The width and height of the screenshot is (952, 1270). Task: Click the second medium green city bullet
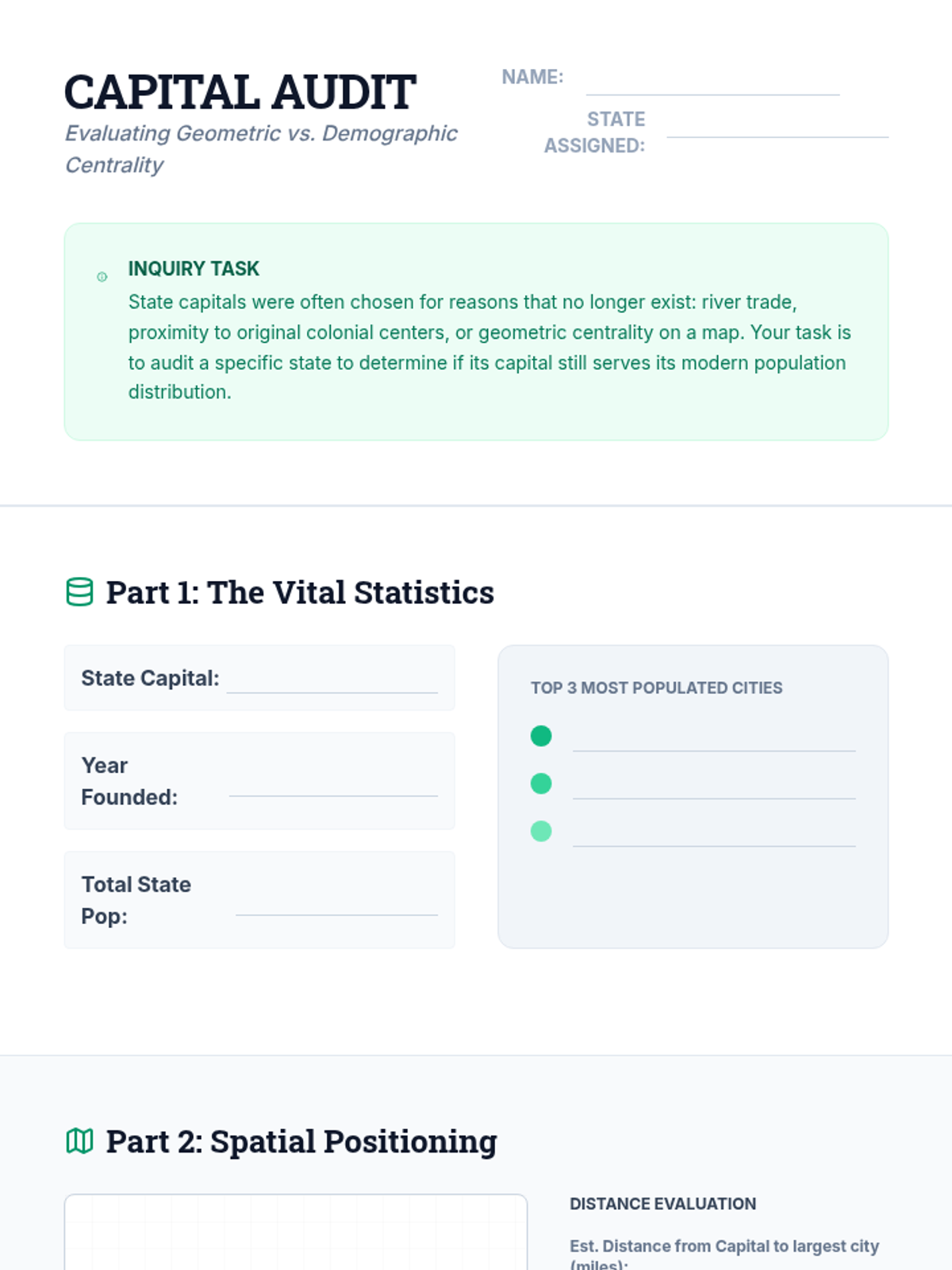(541, 783)
